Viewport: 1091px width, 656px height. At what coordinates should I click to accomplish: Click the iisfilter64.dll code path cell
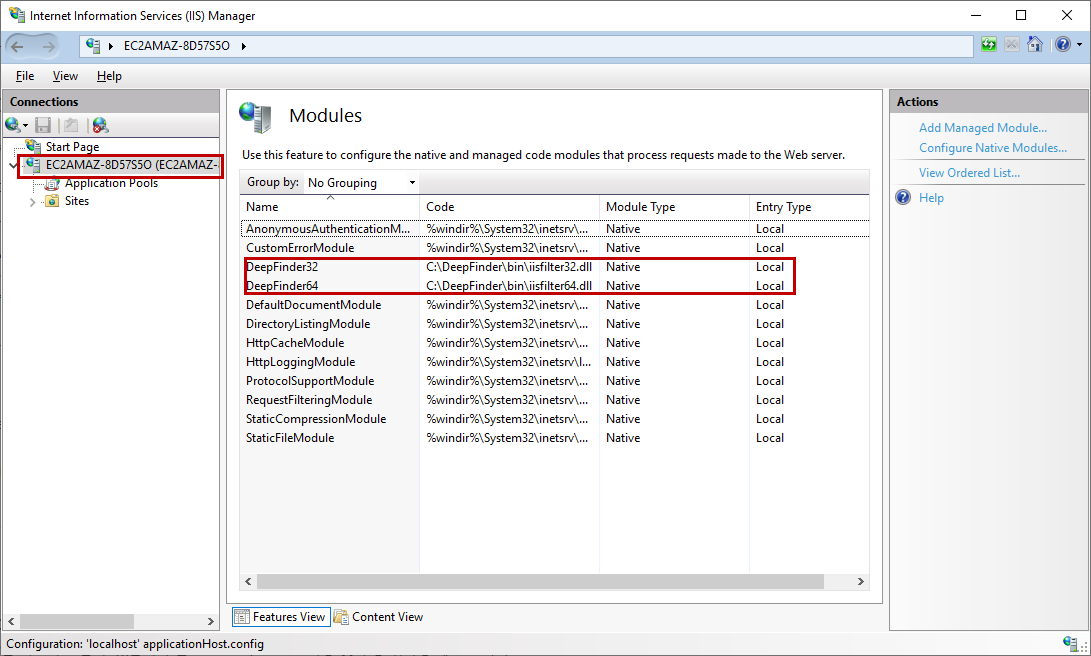click(509, 286)
